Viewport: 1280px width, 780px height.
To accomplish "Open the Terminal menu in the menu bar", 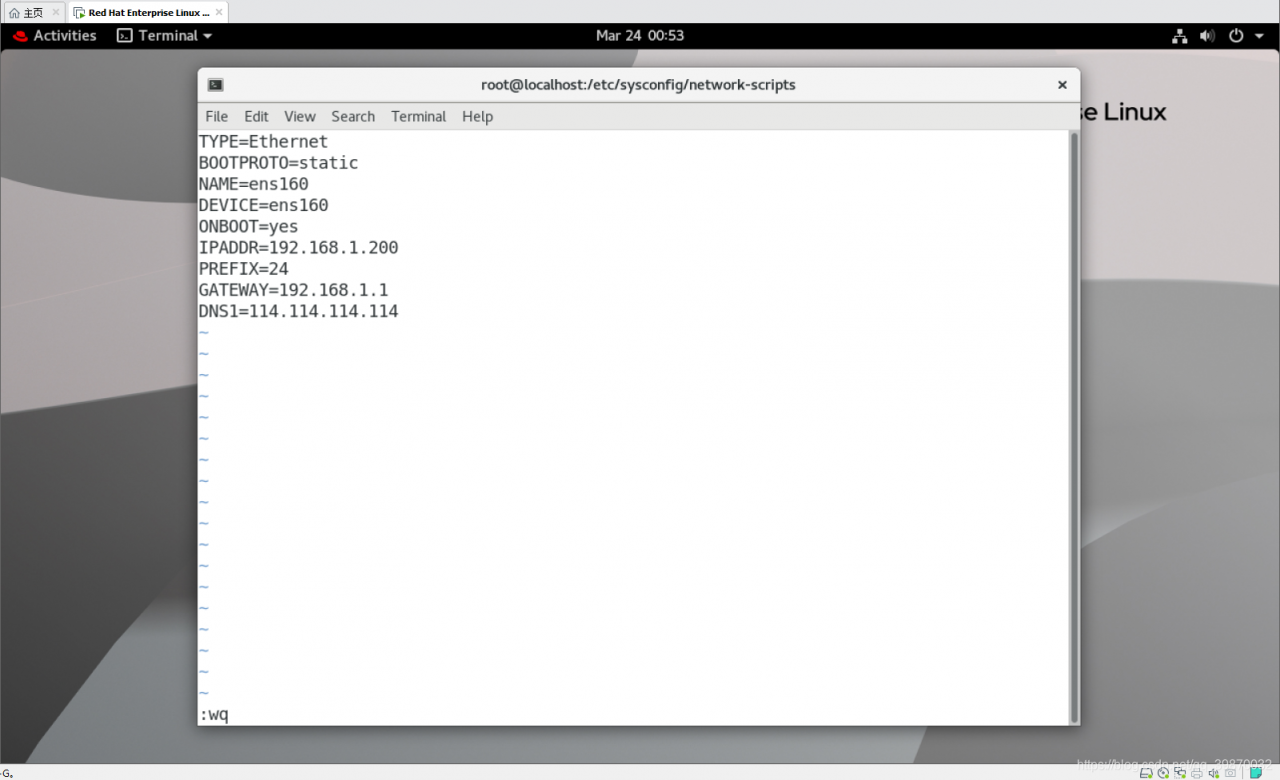I will click(x=419, y=116).
